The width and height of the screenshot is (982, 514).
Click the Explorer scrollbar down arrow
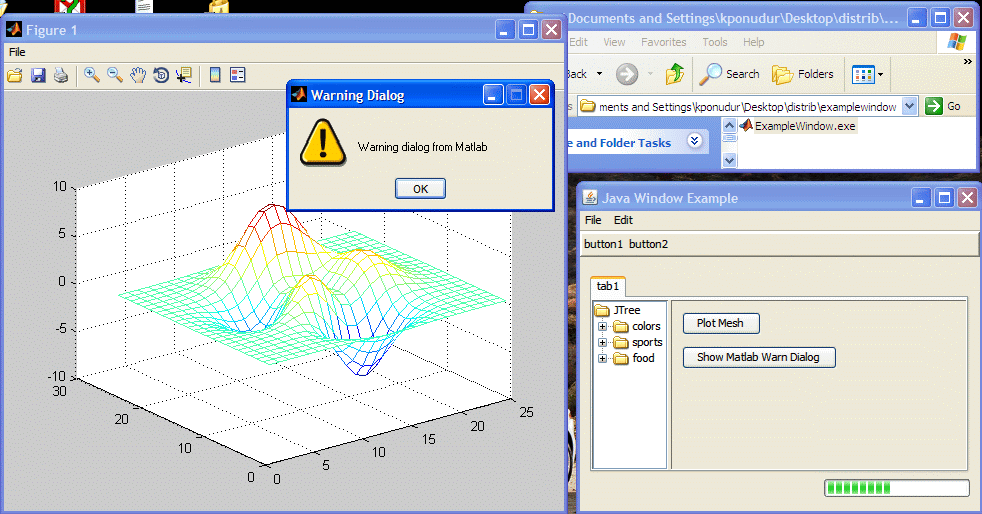tap(729, 160)
